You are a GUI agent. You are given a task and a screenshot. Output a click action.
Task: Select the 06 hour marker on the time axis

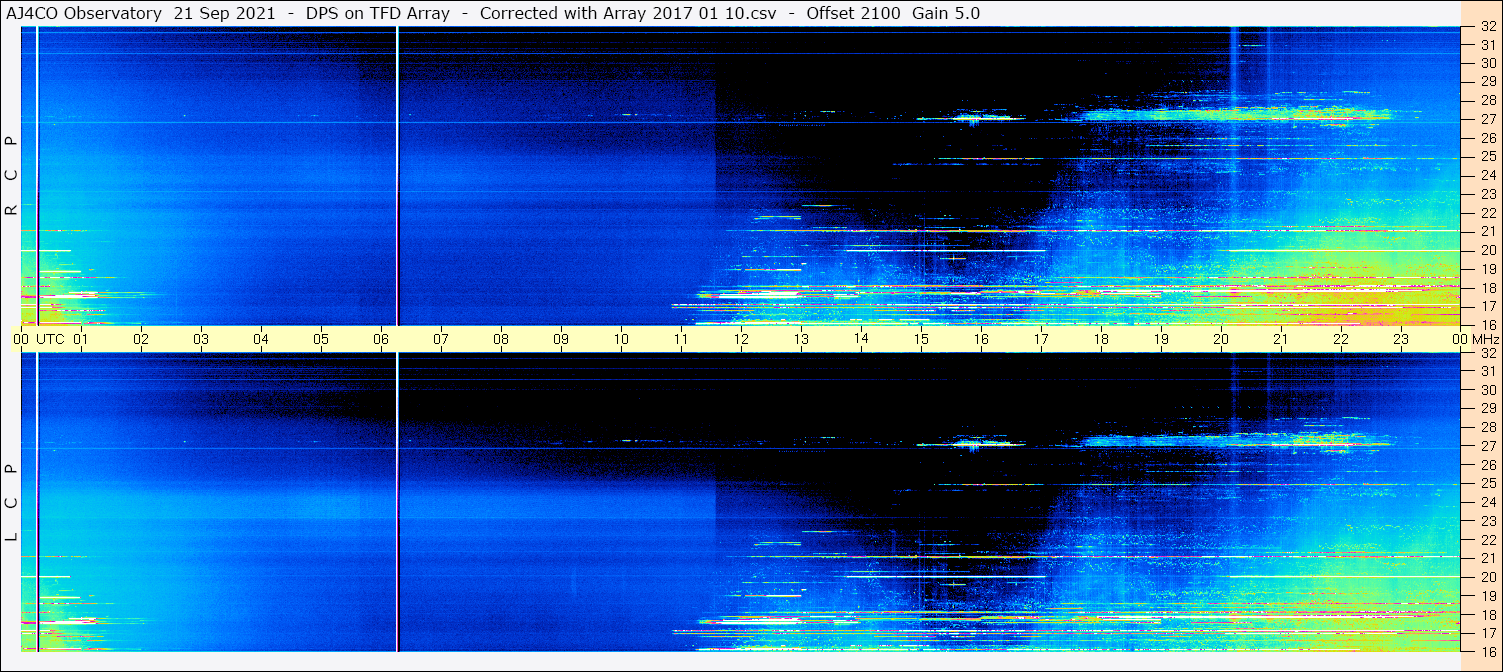click(381, 338)
